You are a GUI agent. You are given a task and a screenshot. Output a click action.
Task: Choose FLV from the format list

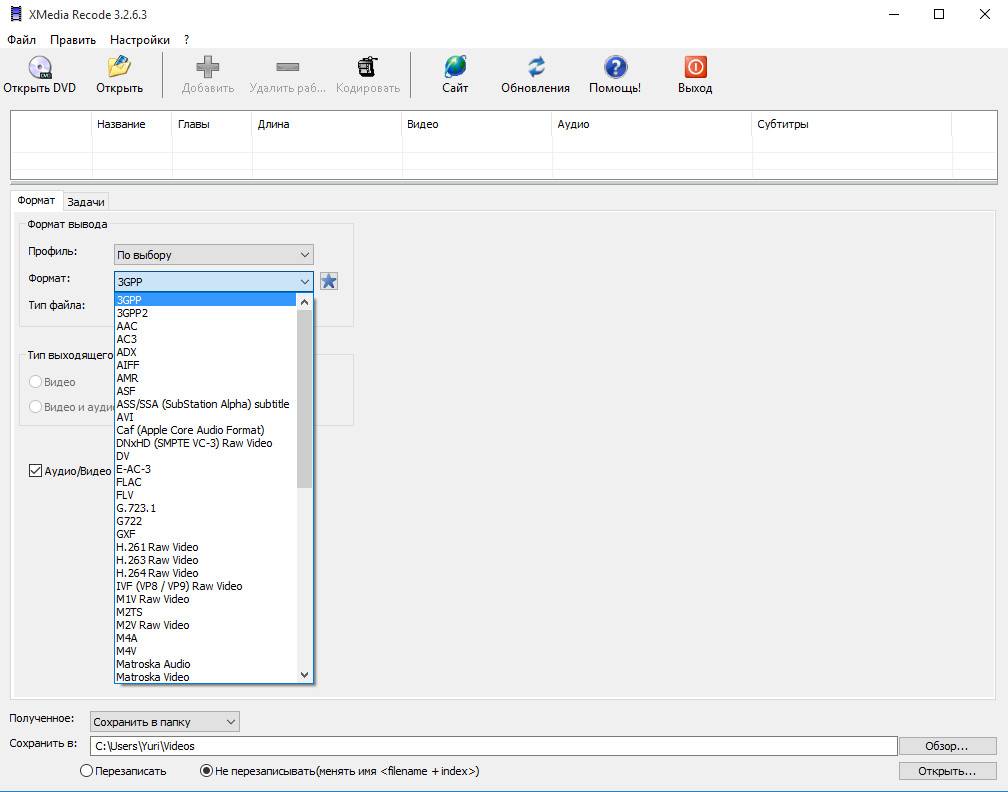[206, 495]
